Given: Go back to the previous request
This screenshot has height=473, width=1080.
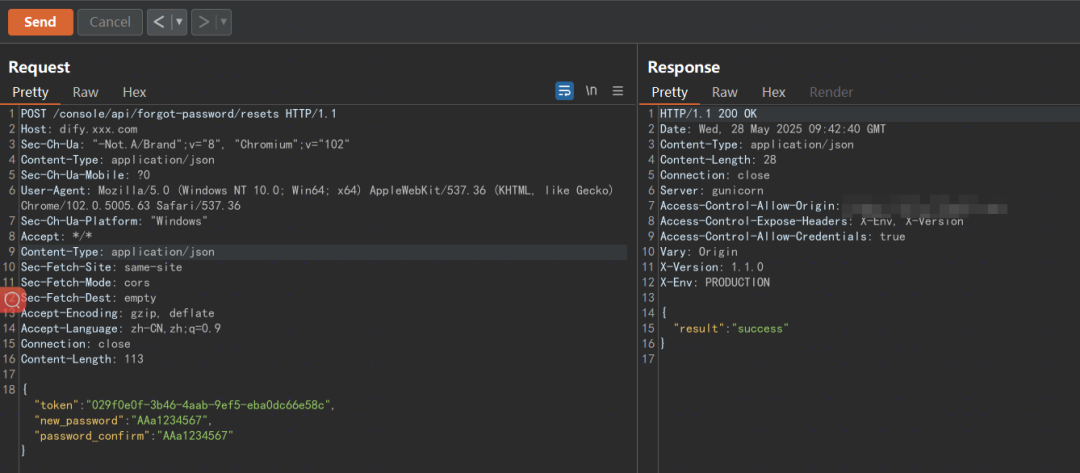Looking at the screenshot, I should pos(159,22).
